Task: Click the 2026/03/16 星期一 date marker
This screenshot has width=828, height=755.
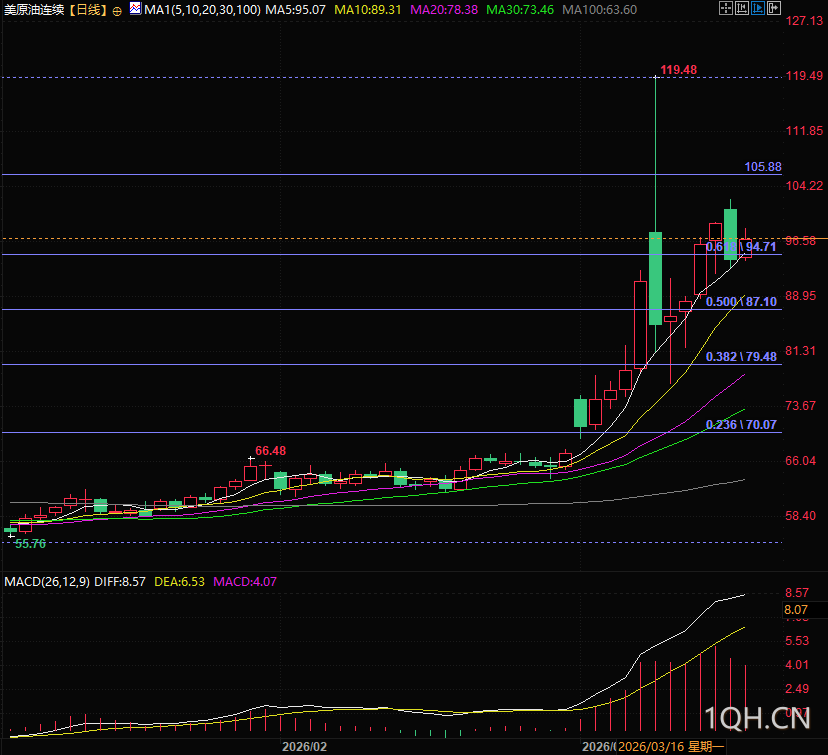Action: (x=671, y=747)
